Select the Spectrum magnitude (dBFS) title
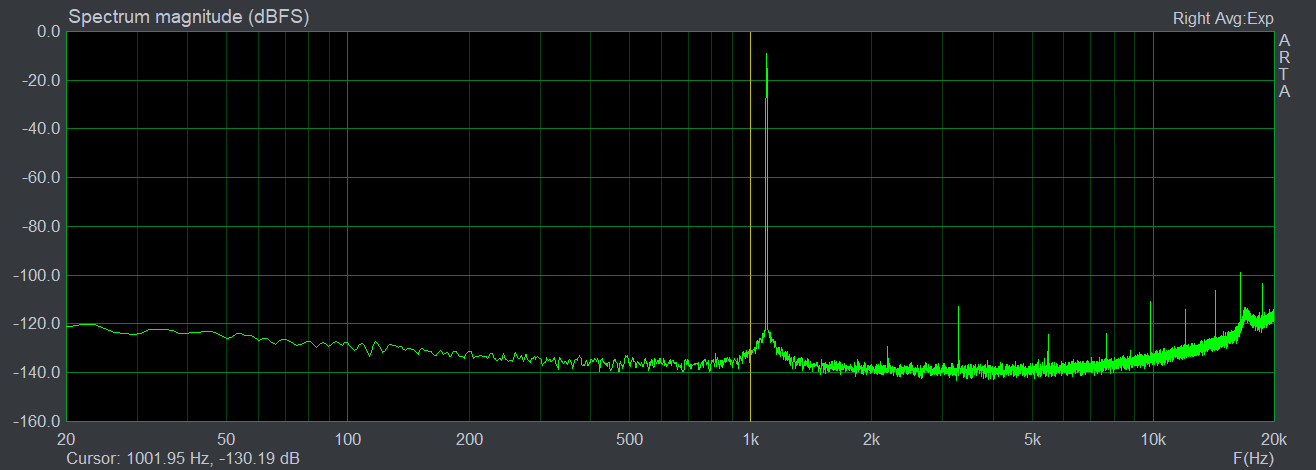 point(188,18)
